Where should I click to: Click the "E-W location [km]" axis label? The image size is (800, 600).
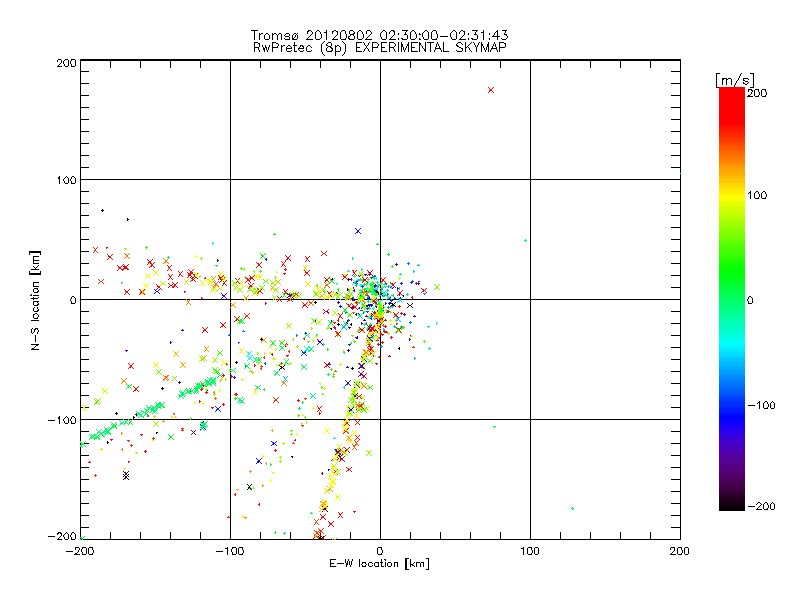pos(379,563)
